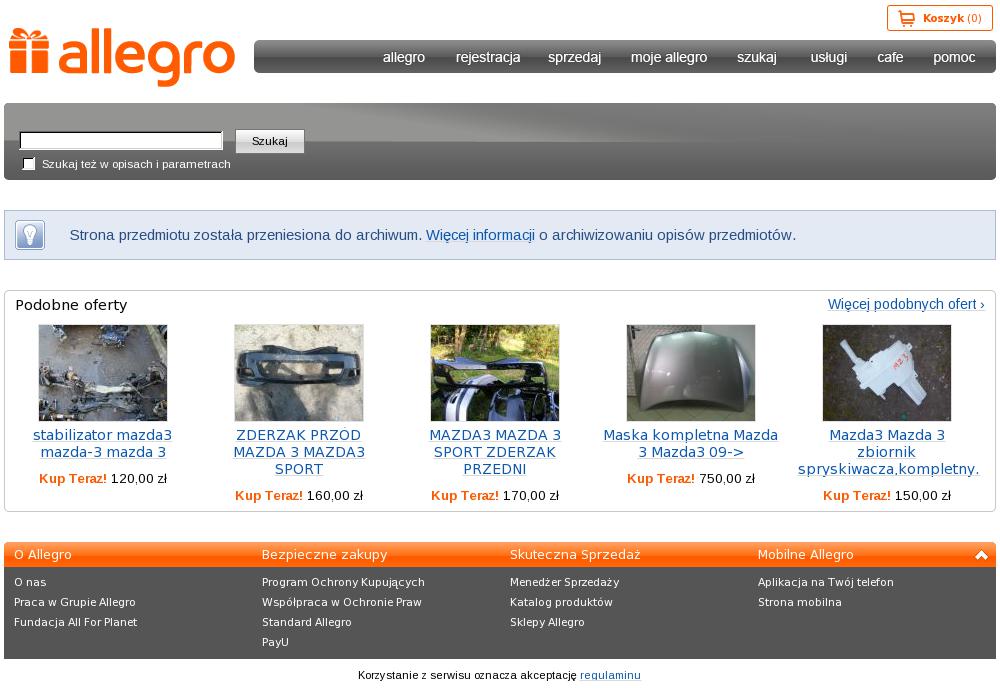Open the cafe menu item
1000x695 pixels.
[890, 57]
